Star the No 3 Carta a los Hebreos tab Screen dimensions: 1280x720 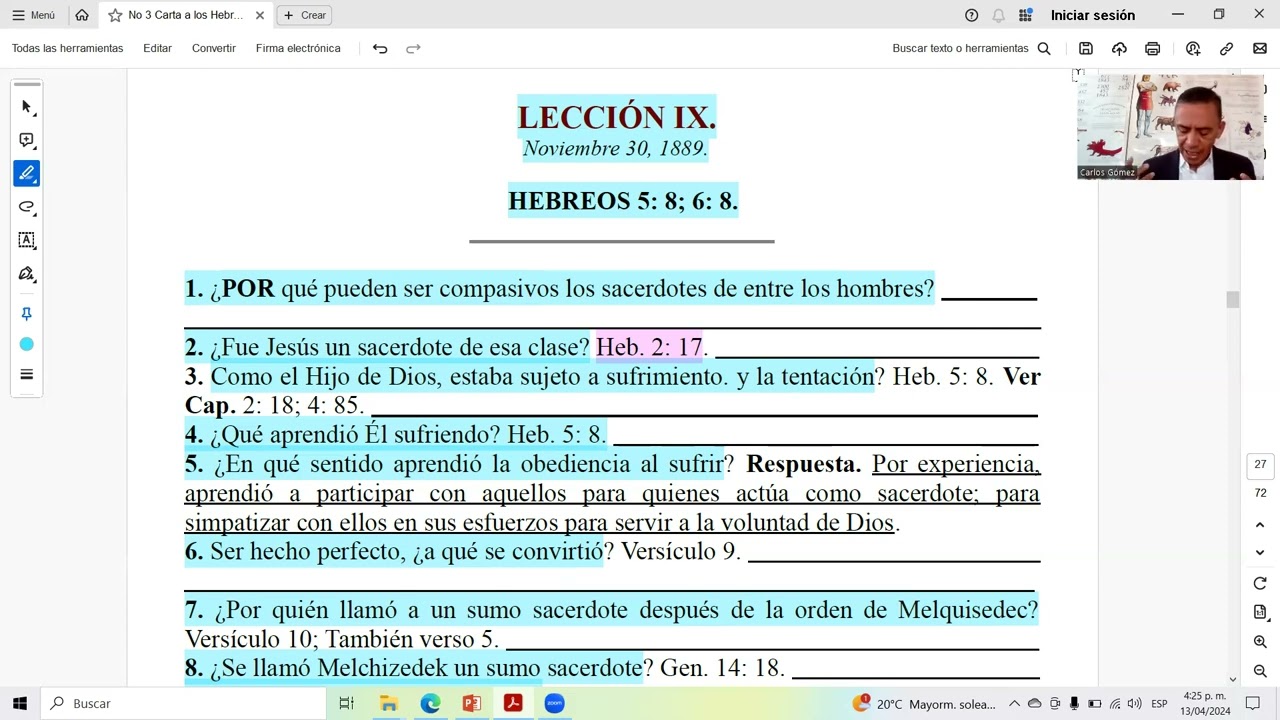point(115,15)
